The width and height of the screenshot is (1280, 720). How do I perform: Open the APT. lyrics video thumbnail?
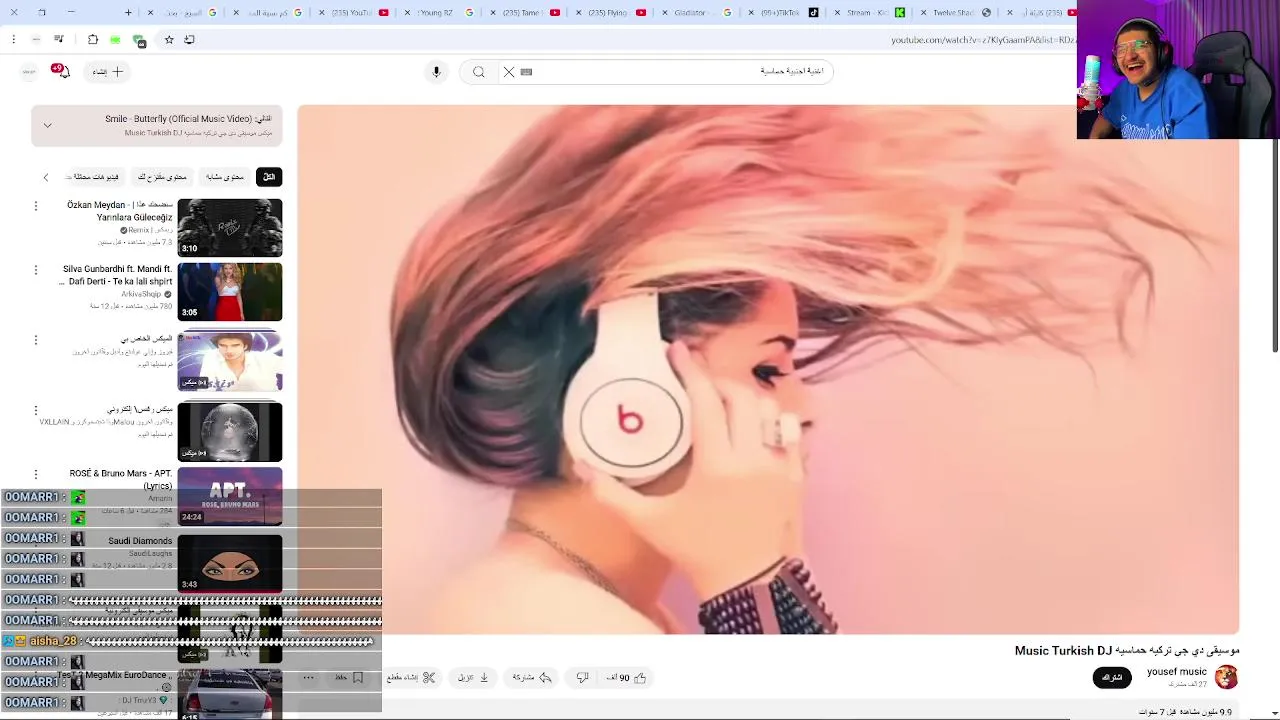(230, 496)
